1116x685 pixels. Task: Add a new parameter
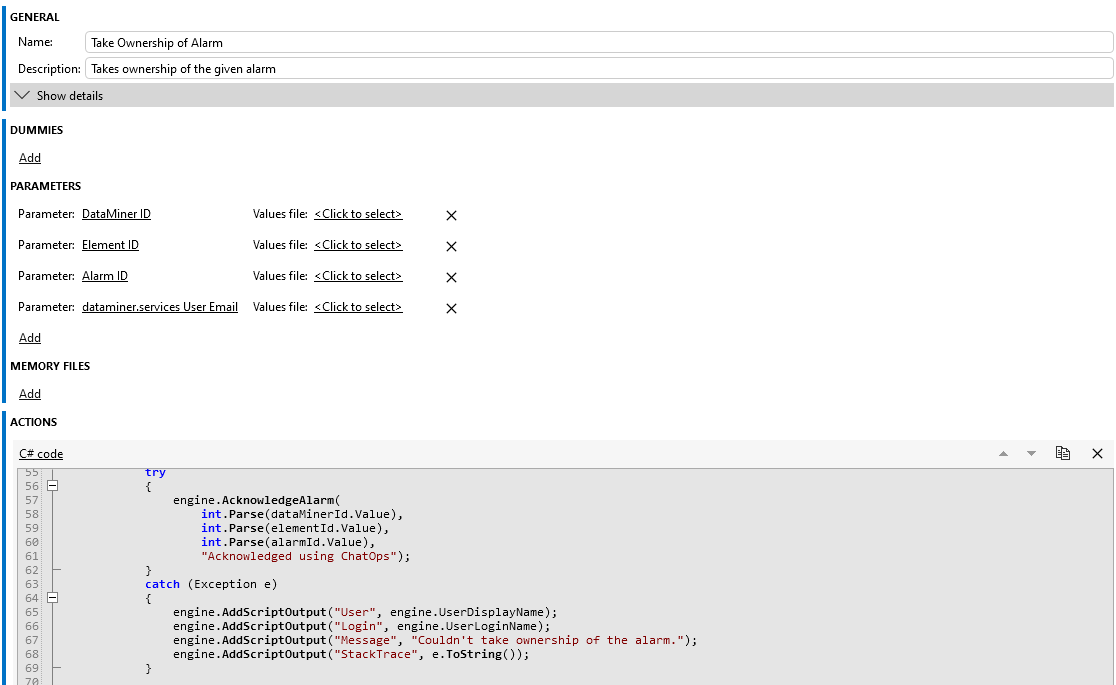(30, 338)
